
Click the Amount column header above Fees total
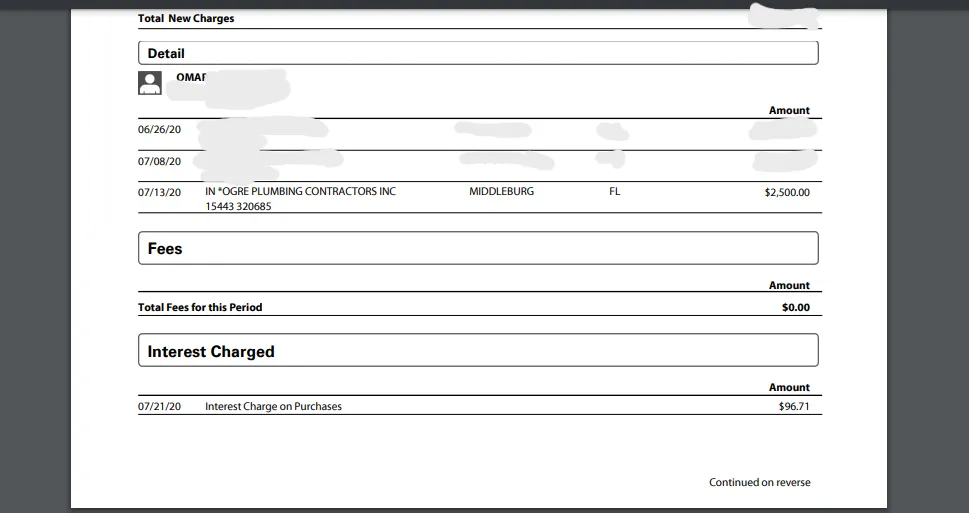789,286
